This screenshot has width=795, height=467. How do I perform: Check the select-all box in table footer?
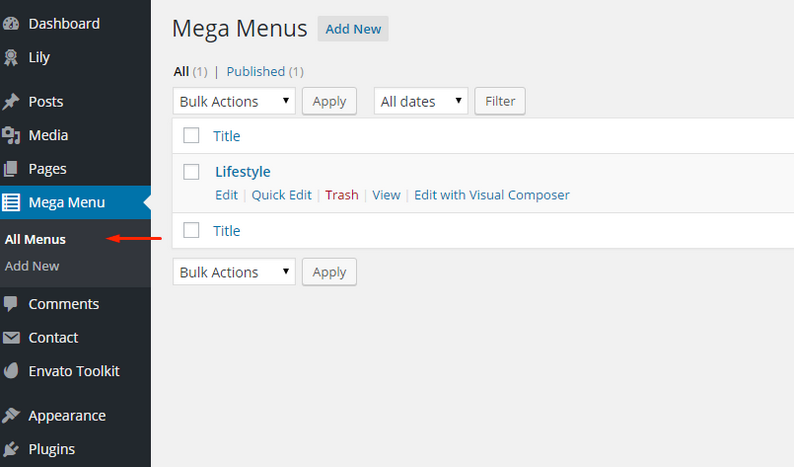tap(191, 230)
